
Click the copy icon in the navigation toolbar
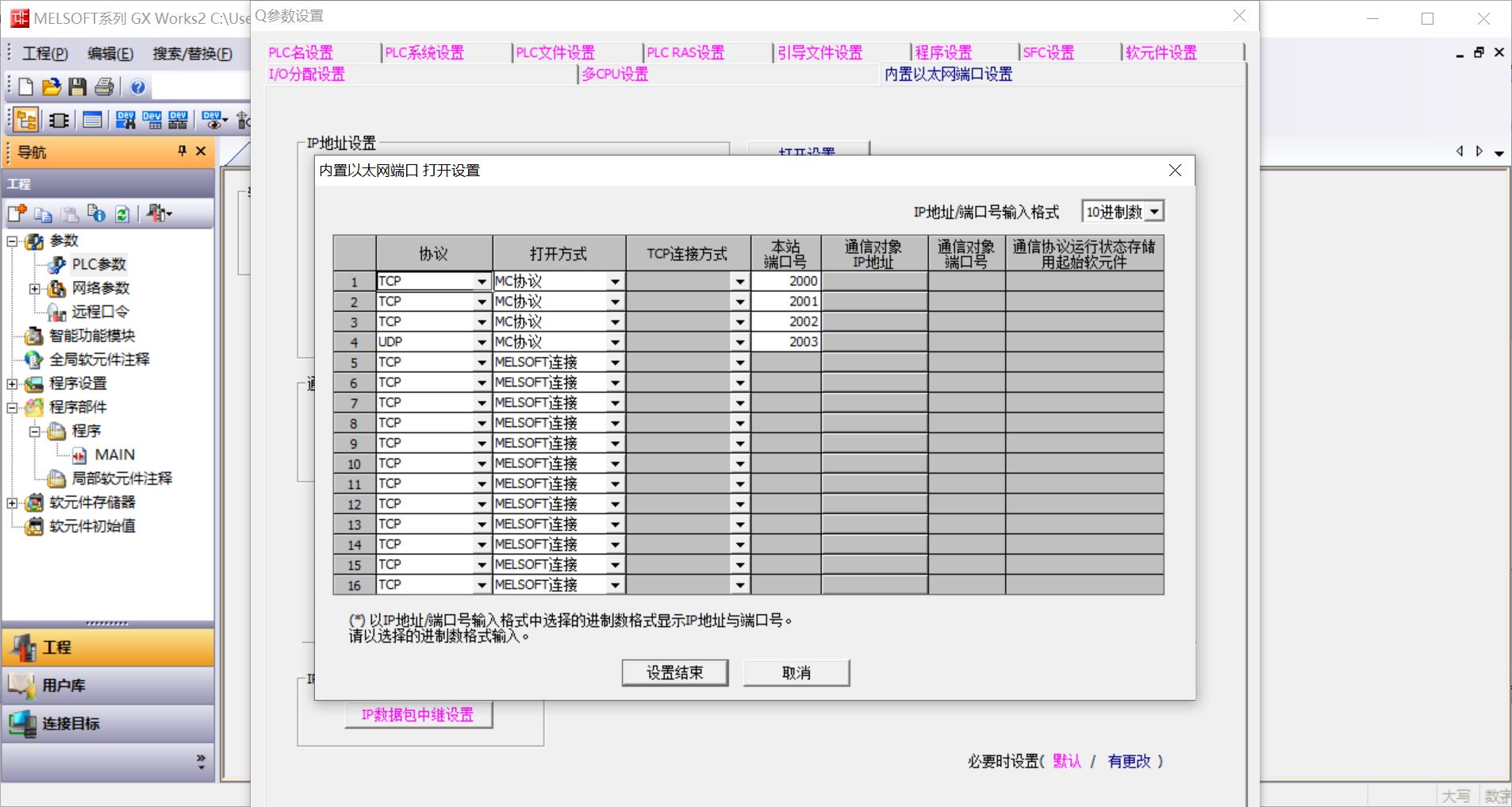[43, 213]
